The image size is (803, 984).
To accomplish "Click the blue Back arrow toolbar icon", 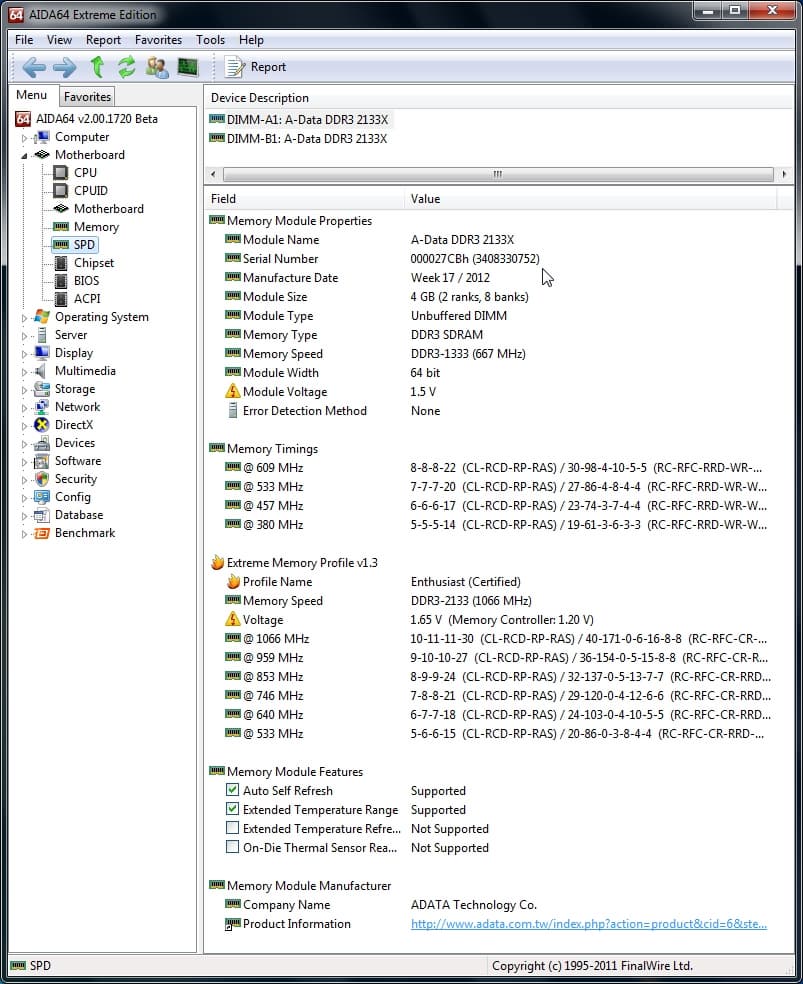I will coord(34,67).
